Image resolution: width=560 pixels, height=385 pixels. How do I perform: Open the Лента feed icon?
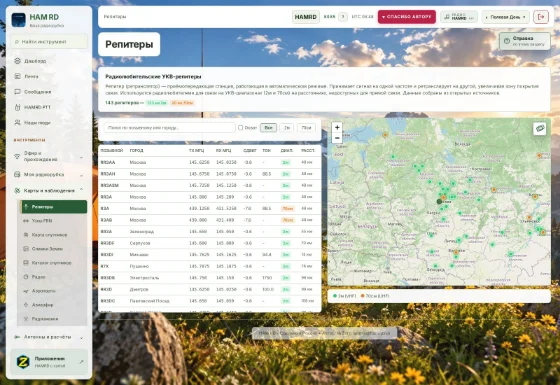[x=17, y=76]
